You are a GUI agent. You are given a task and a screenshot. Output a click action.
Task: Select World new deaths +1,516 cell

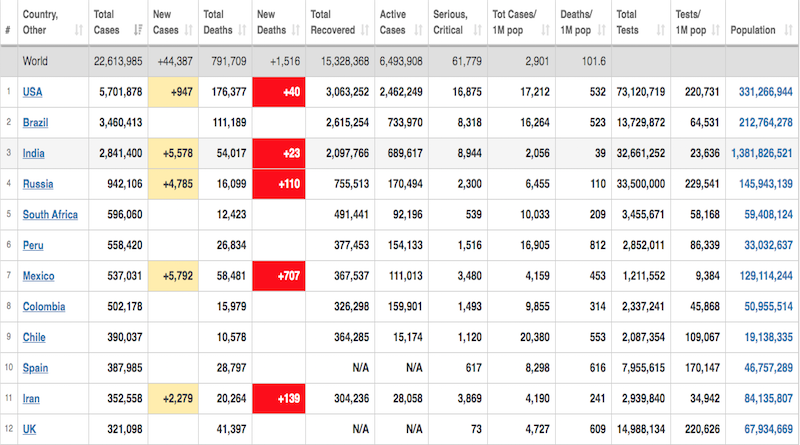[x=279, y=61]
